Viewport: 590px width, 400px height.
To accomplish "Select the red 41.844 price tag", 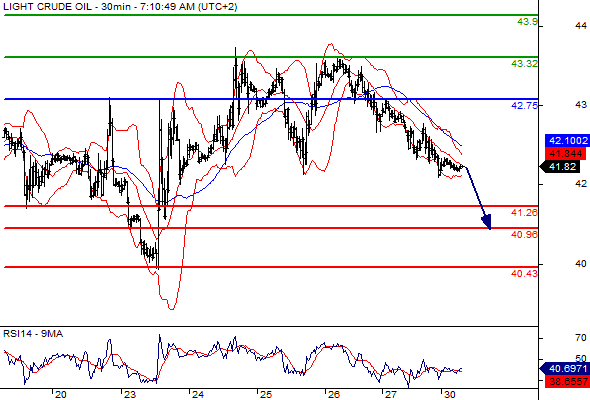I will point(567,154).
